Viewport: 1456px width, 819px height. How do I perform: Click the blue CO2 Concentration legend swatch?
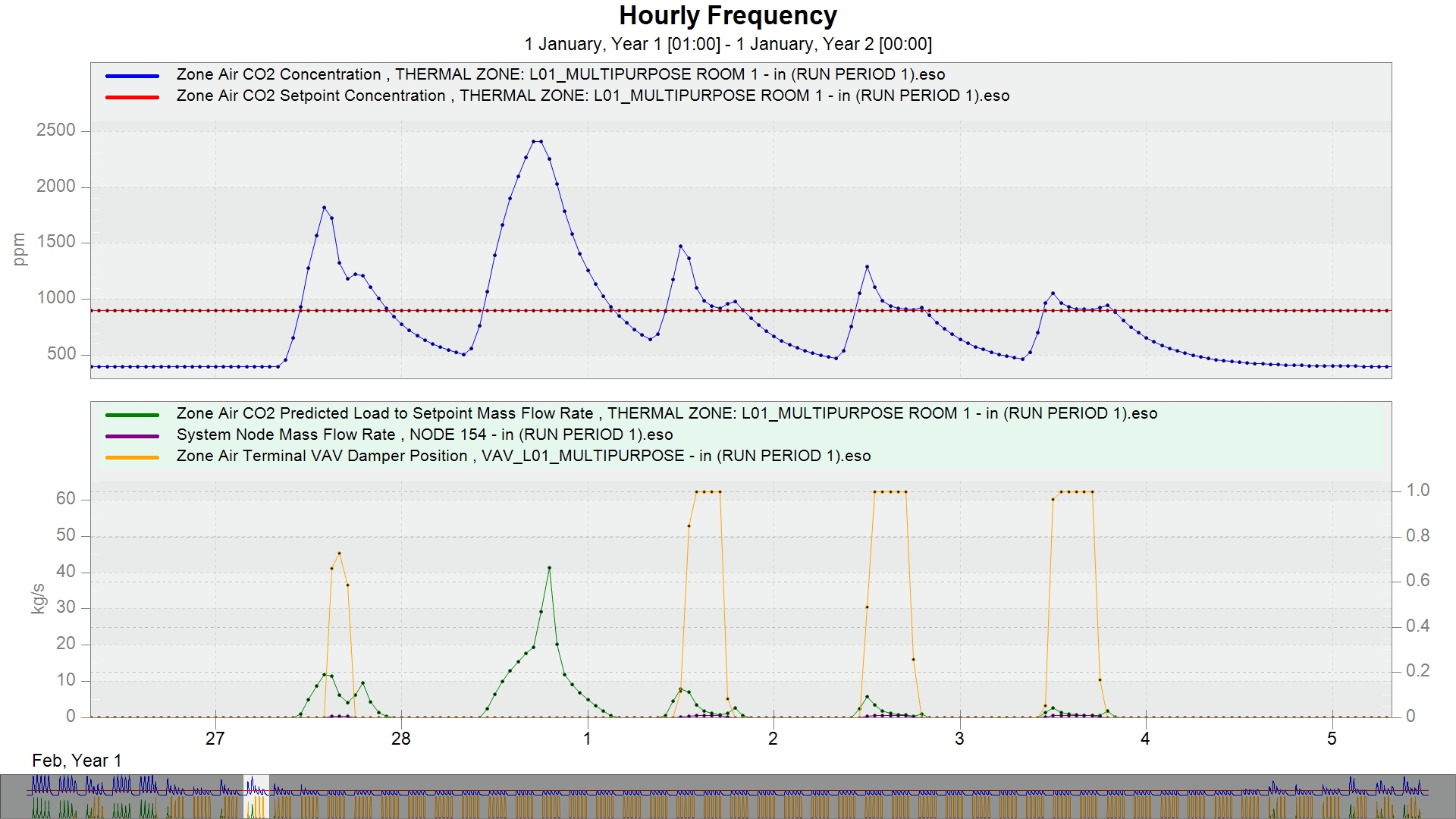pos(132,76)
